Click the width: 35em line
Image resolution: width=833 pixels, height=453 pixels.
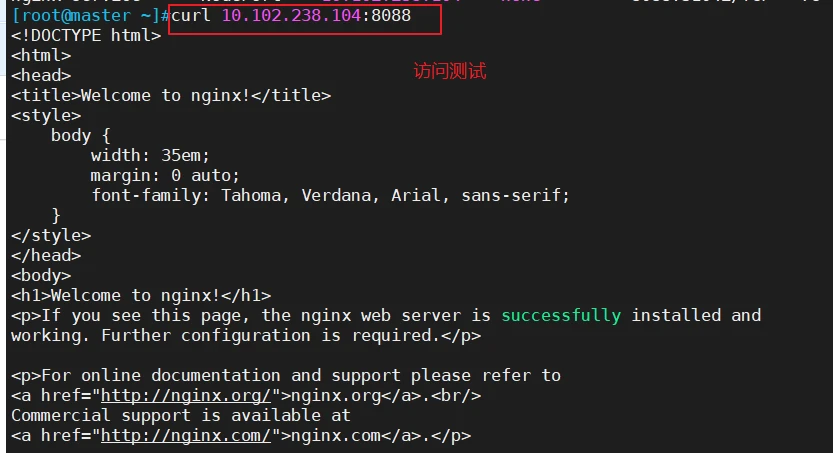(x=150, y=156)
